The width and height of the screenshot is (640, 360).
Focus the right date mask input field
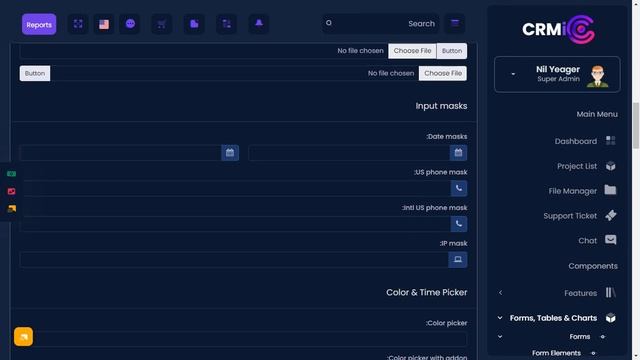349,153
